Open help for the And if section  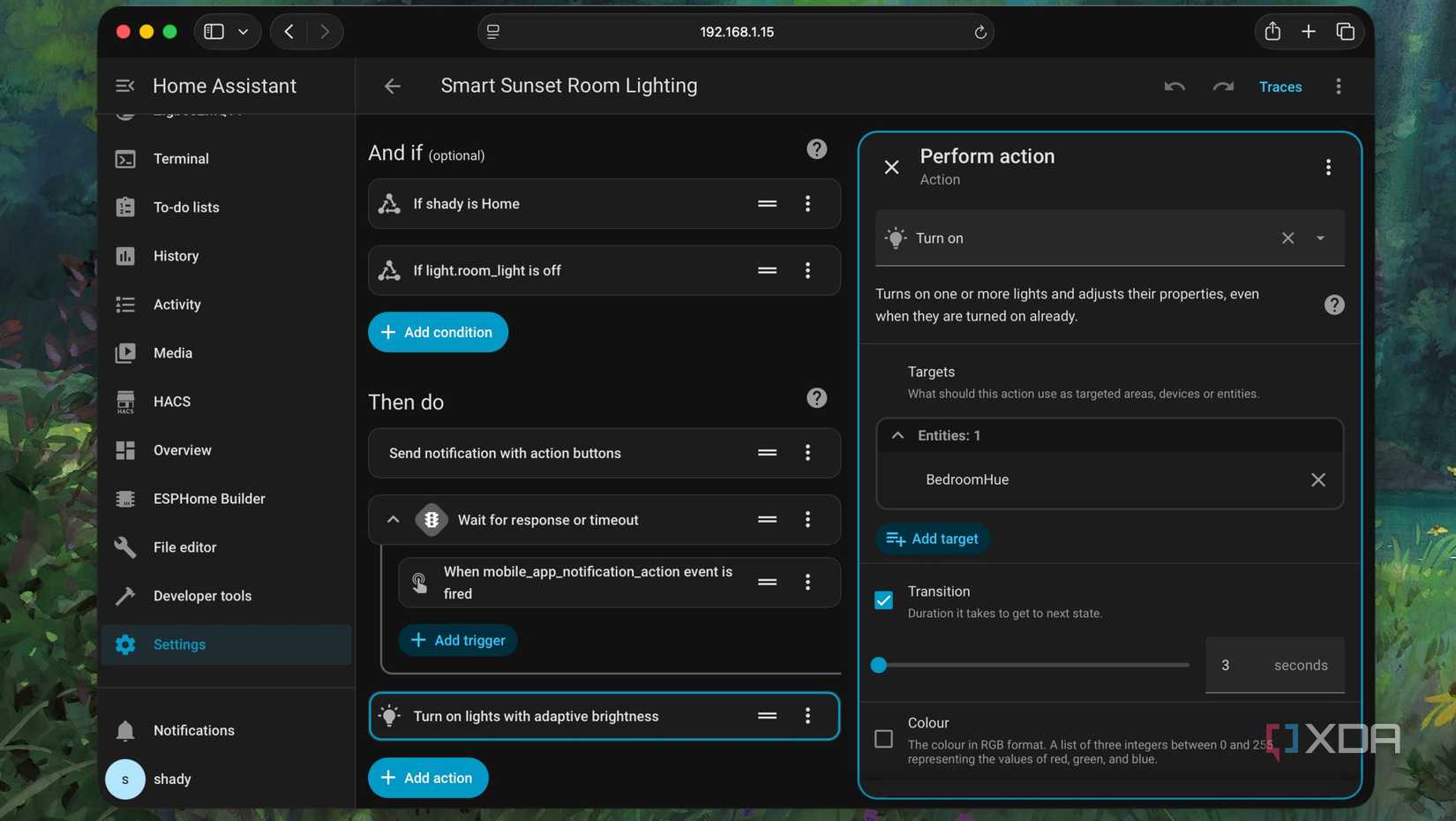pyautogui.click(x=817, y=149)
